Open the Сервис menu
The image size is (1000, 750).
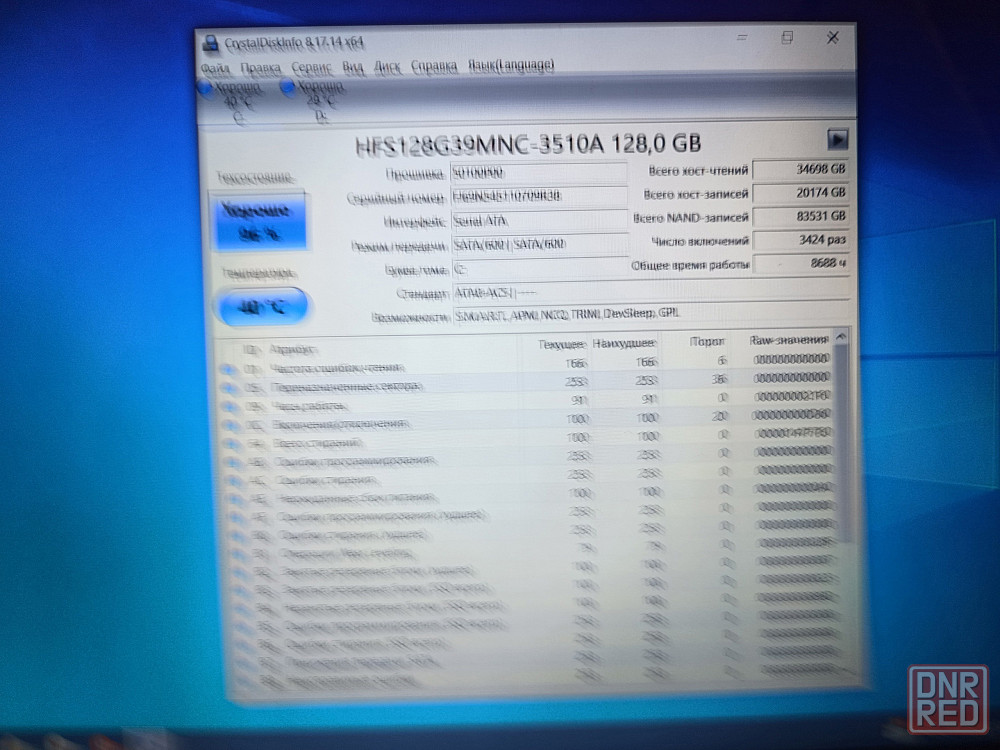pyautogui.click(x=311, y=67)
